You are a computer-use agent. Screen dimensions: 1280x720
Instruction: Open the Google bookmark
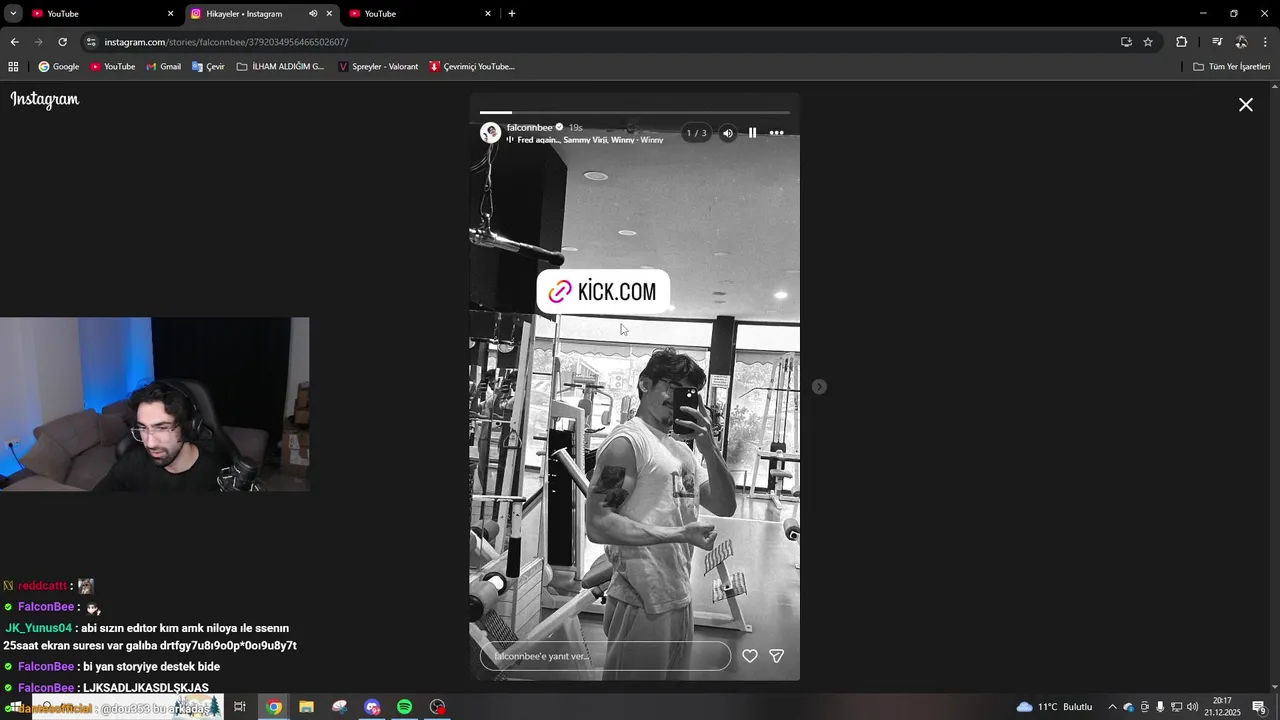pos(59,67)
